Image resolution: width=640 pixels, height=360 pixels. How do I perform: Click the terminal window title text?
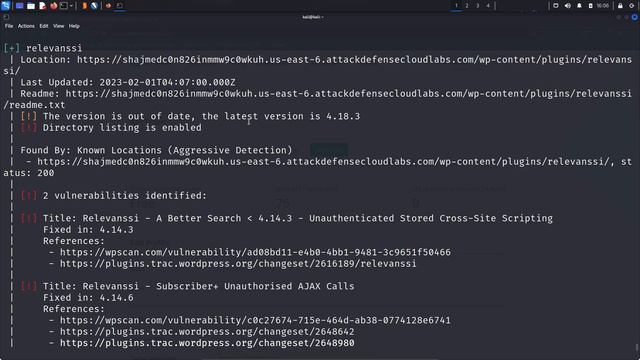pos(313,17)
